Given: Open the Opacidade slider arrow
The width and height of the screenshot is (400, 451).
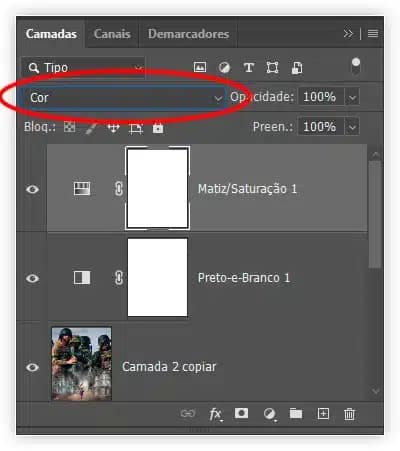Looking at the screenshot, I should point(352,97).
